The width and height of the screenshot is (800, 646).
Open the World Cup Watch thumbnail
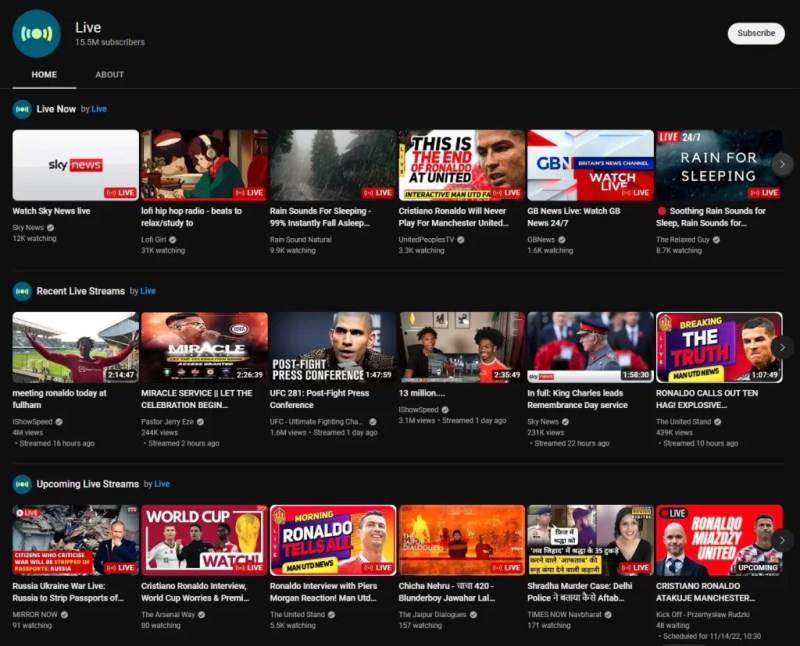(x=204, y=540)
